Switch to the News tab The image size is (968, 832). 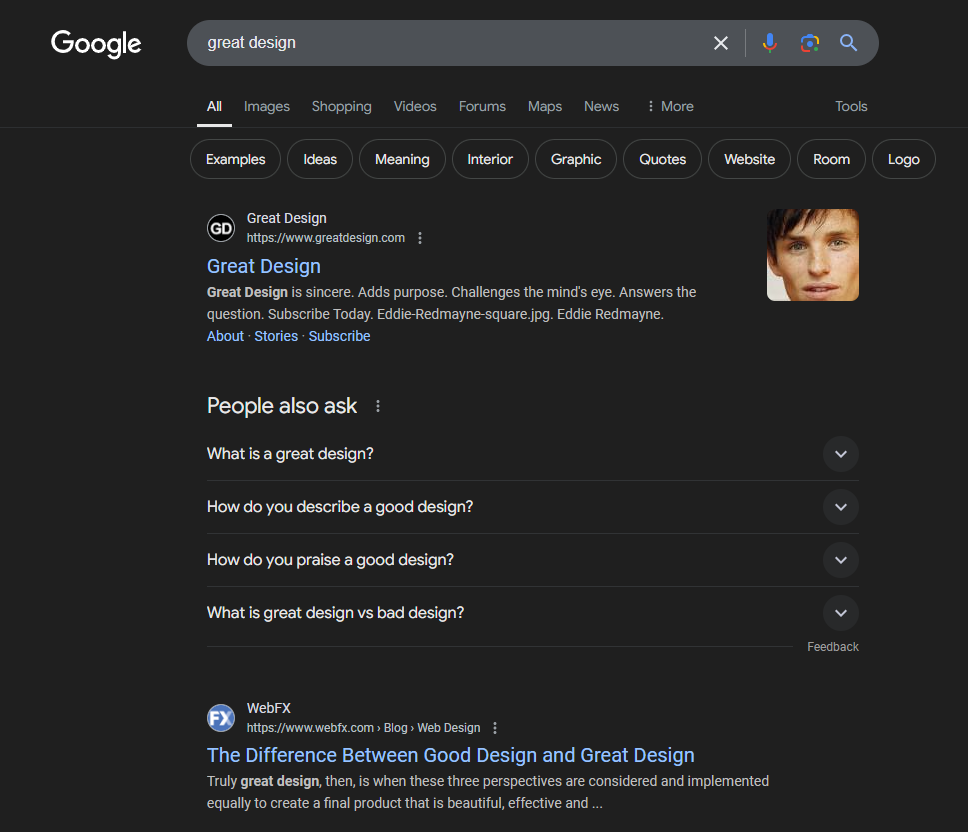click(x=601, y=106)
